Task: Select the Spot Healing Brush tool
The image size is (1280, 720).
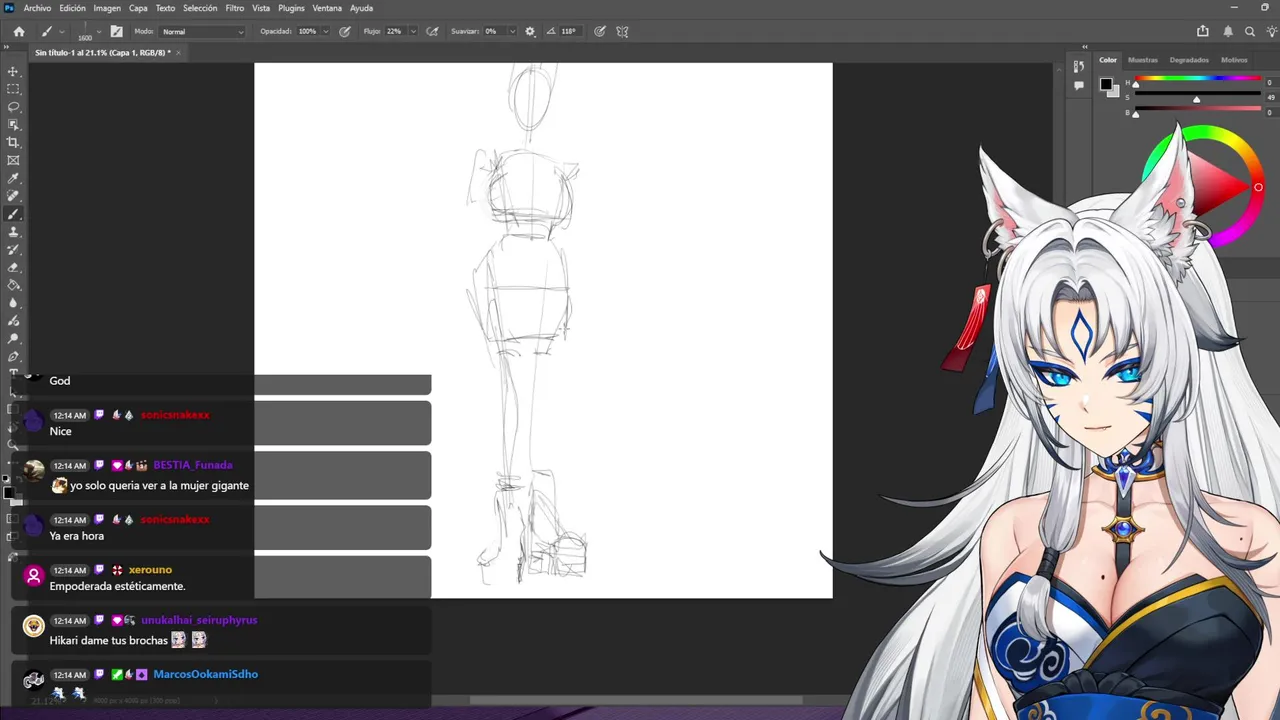Action: coord(13,197)
